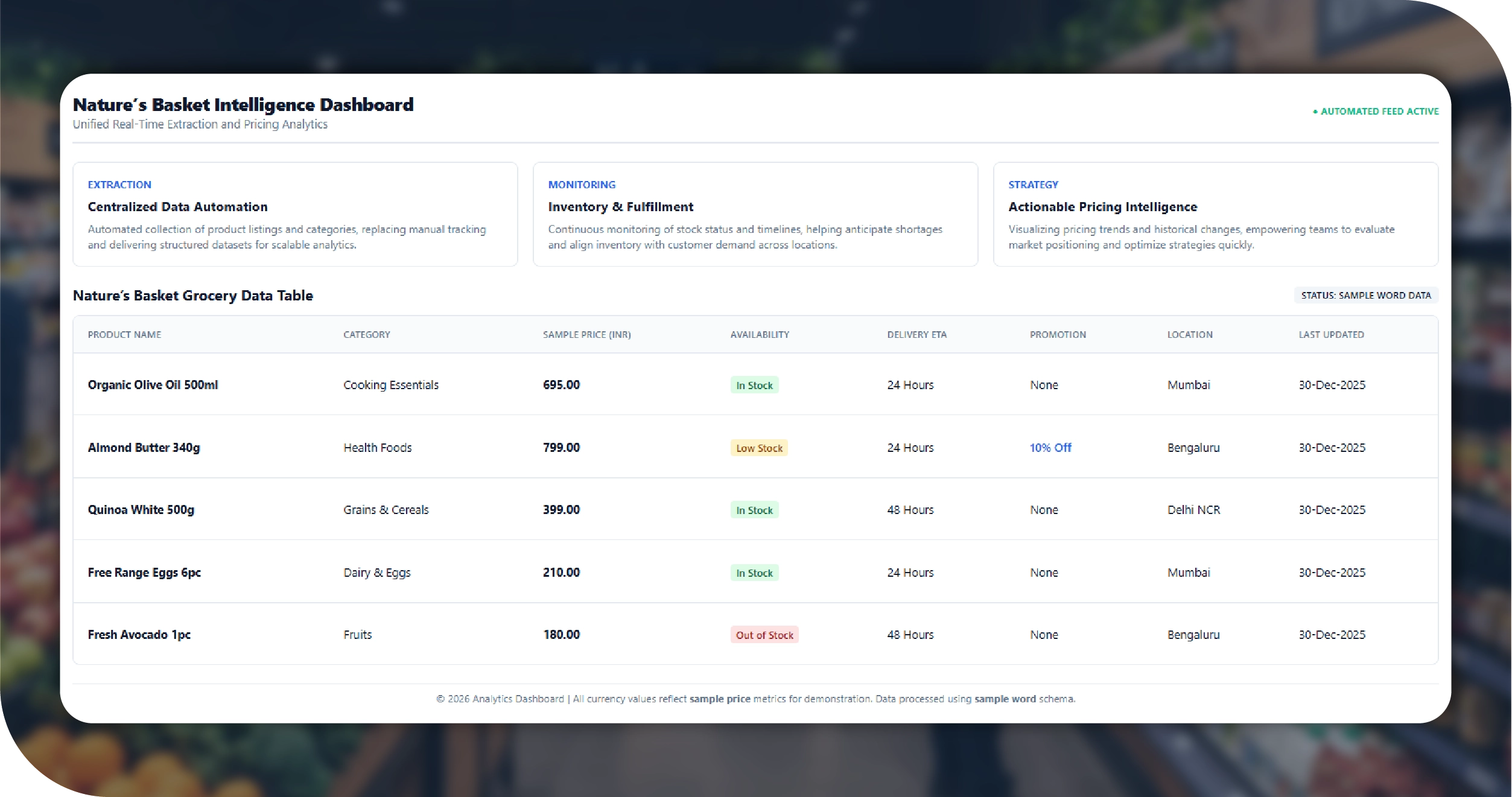Sort by Last Updated column header

pyautogui.click(x=1331, y=335)
